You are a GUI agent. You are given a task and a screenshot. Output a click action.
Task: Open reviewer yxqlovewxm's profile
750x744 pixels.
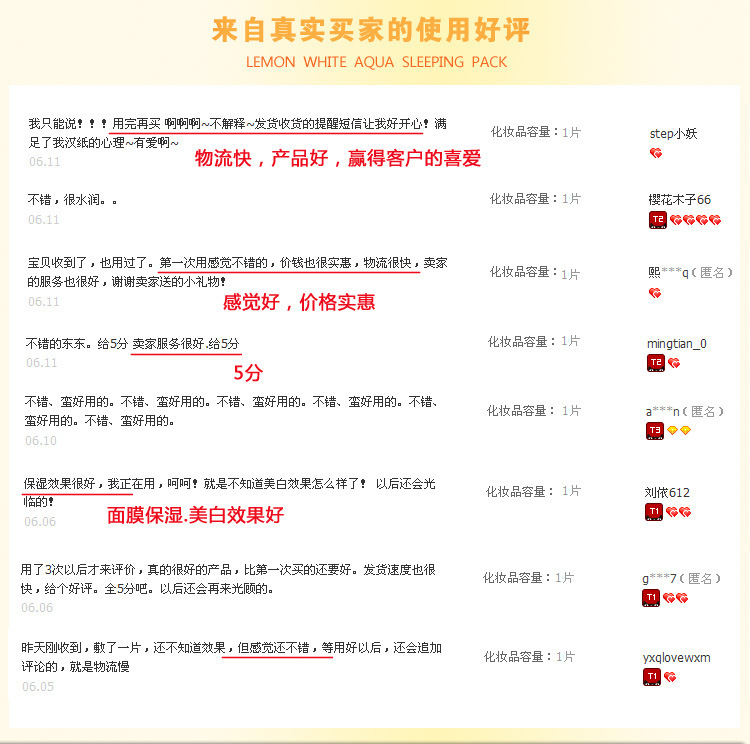click(x=676, y=657)
